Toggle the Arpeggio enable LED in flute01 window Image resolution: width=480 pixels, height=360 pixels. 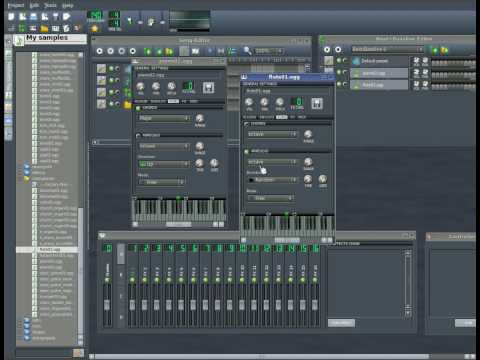point(247,152)
